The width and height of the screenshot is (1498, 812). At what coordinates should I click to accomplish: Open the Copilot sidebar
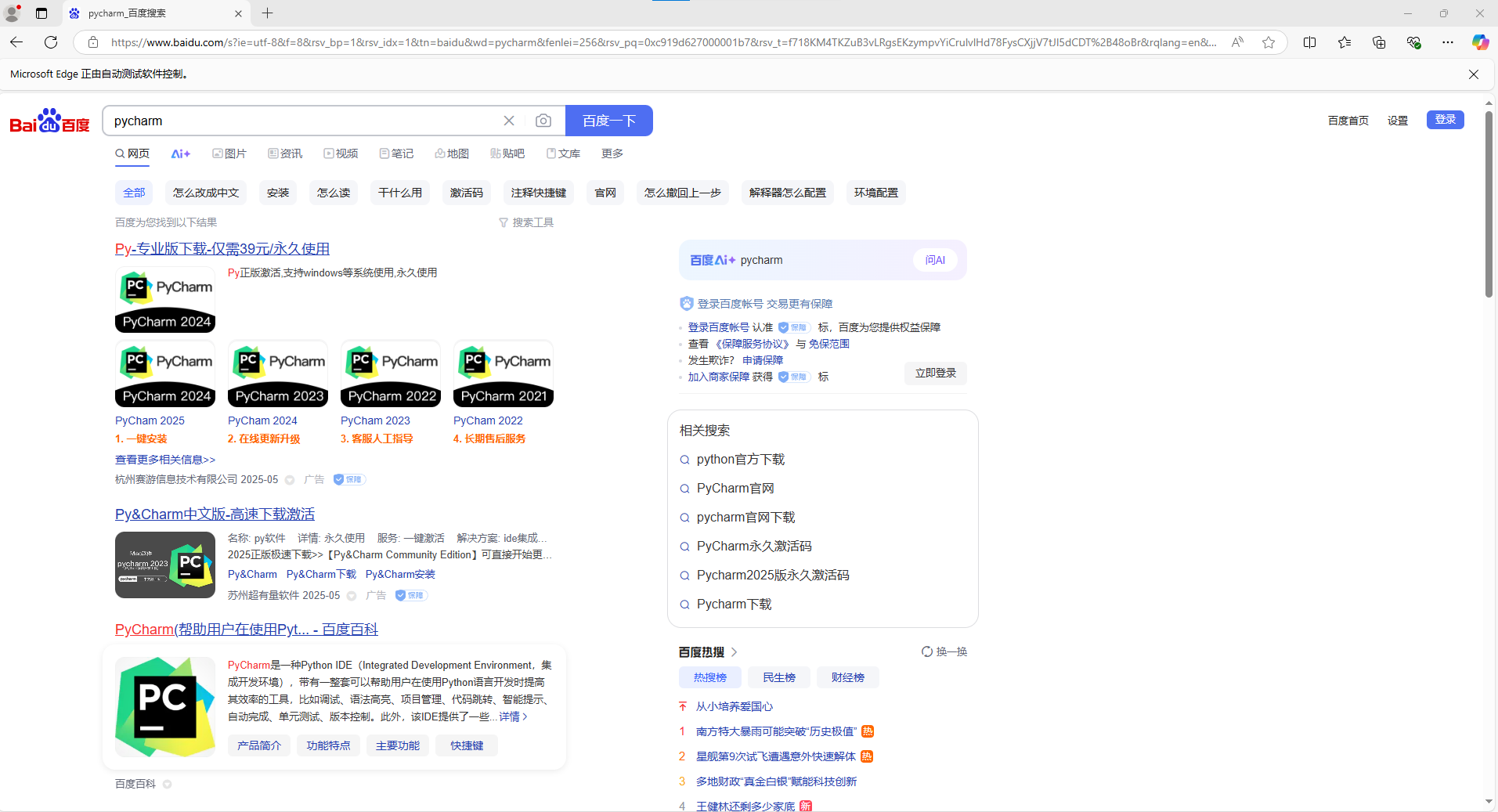1480,42
